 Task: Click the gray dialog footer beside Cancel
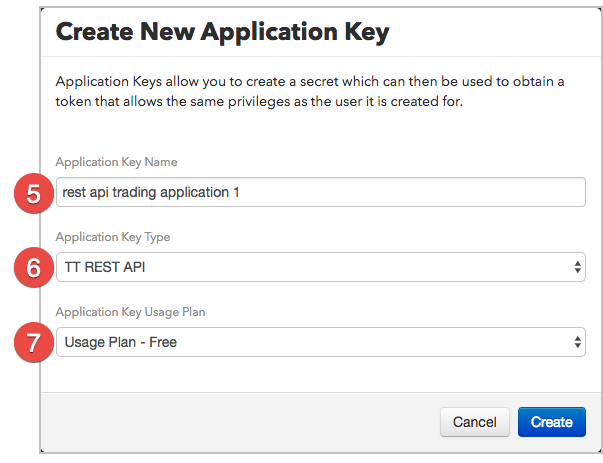[x=240, y=422]
